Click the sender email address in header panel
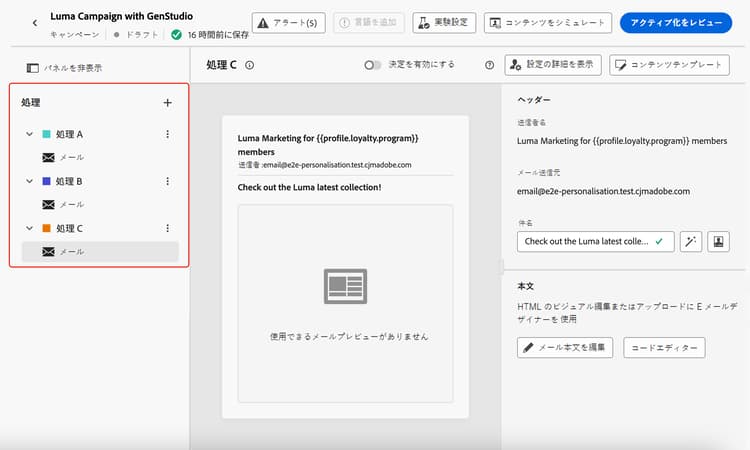750x450 pixels. point(603,191)
